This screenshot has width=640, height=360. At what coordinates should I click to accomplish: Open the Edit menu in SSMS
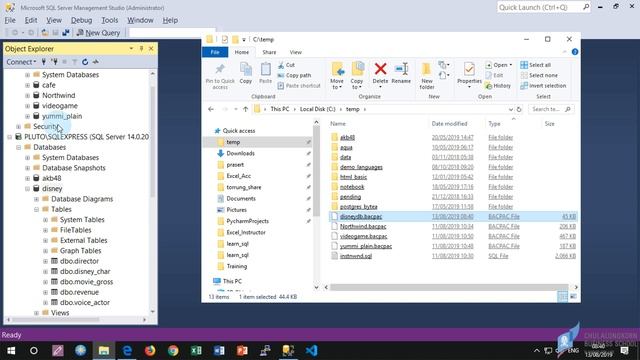click(31, 20)
